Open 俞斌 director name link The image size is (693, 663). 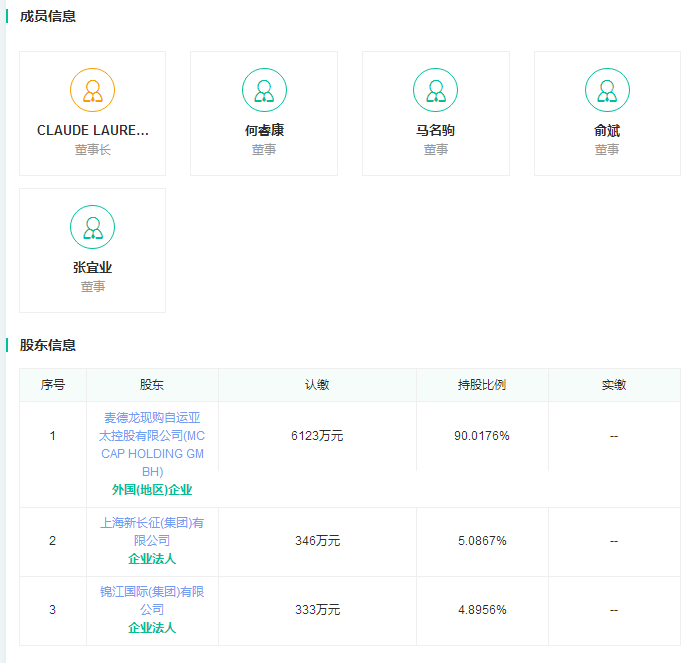point(607,130)
